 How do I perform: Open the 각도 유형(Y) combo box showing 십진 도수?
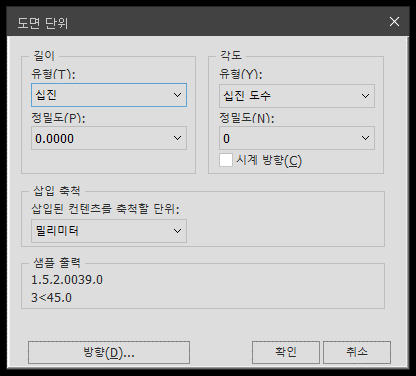point(297,96)
